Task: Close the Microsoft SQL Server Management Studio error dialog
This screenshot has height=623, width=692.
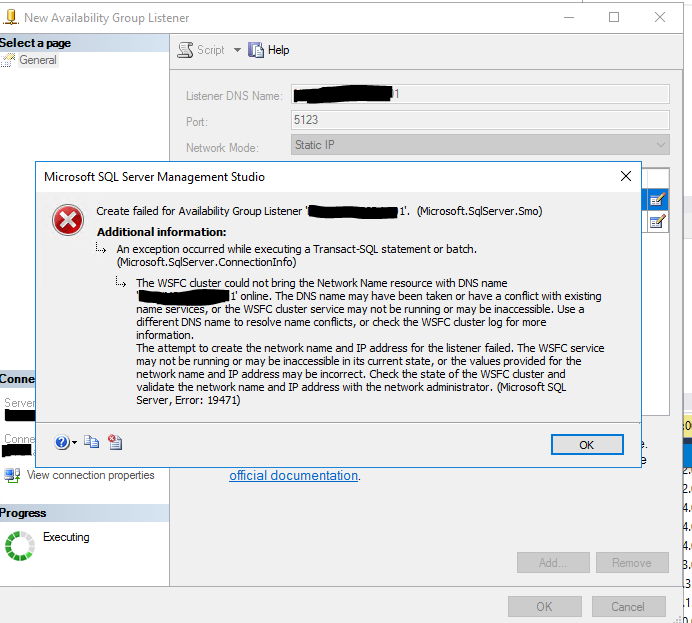Action: click(625, 176)
